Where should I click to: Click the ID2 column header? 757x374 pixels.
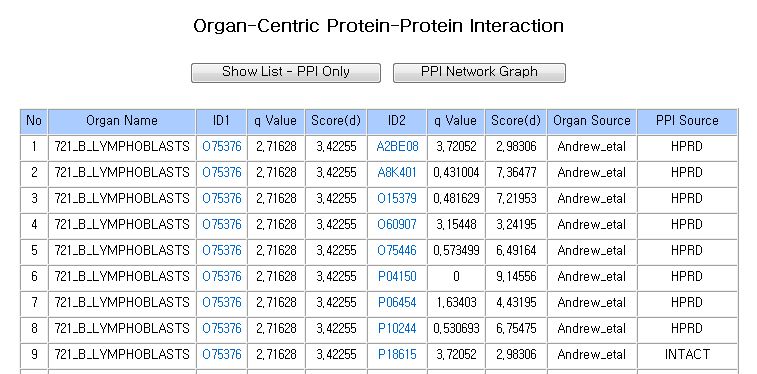coord(397,121)
